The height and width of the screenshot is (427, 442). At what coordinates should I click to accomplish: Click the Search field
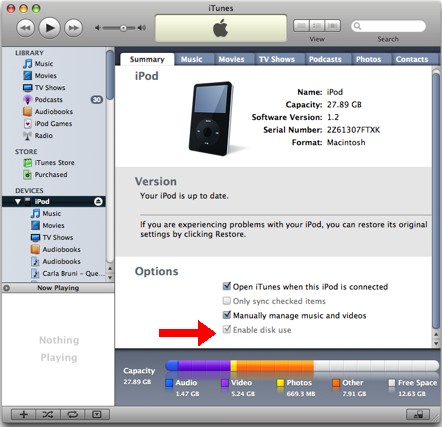[388, 26]
